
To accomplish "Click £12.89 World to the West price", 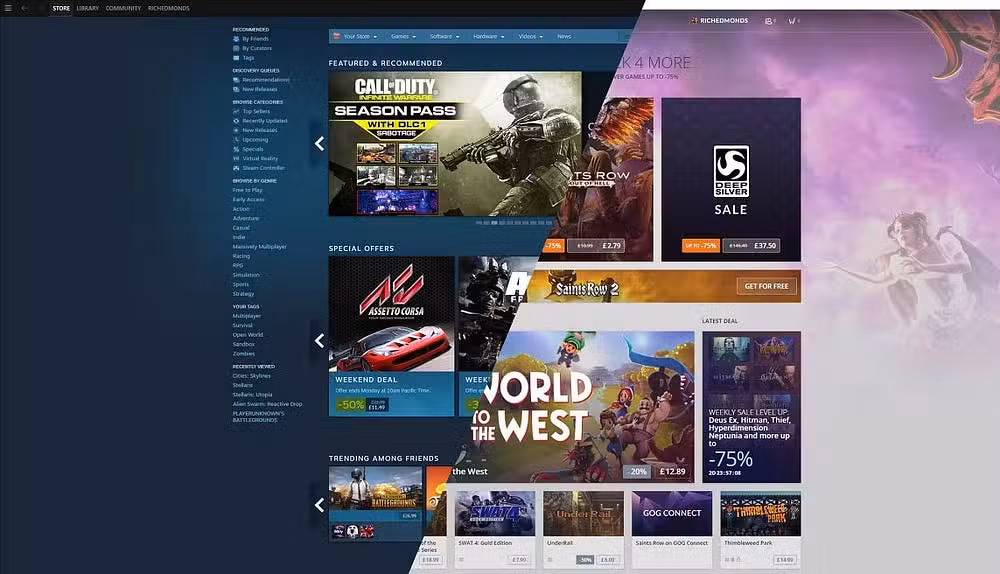I will coord(672,472).
